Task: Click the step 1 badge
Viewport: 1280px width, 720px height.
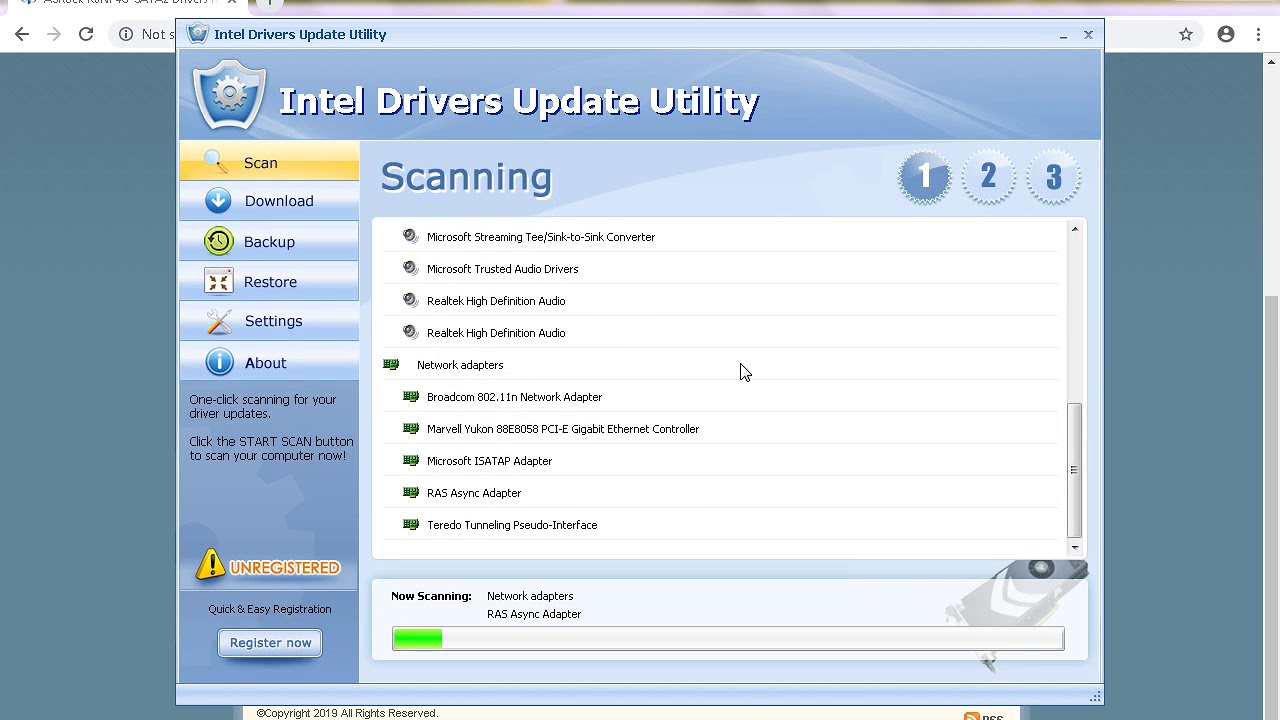Action: (x=924, y=178)
